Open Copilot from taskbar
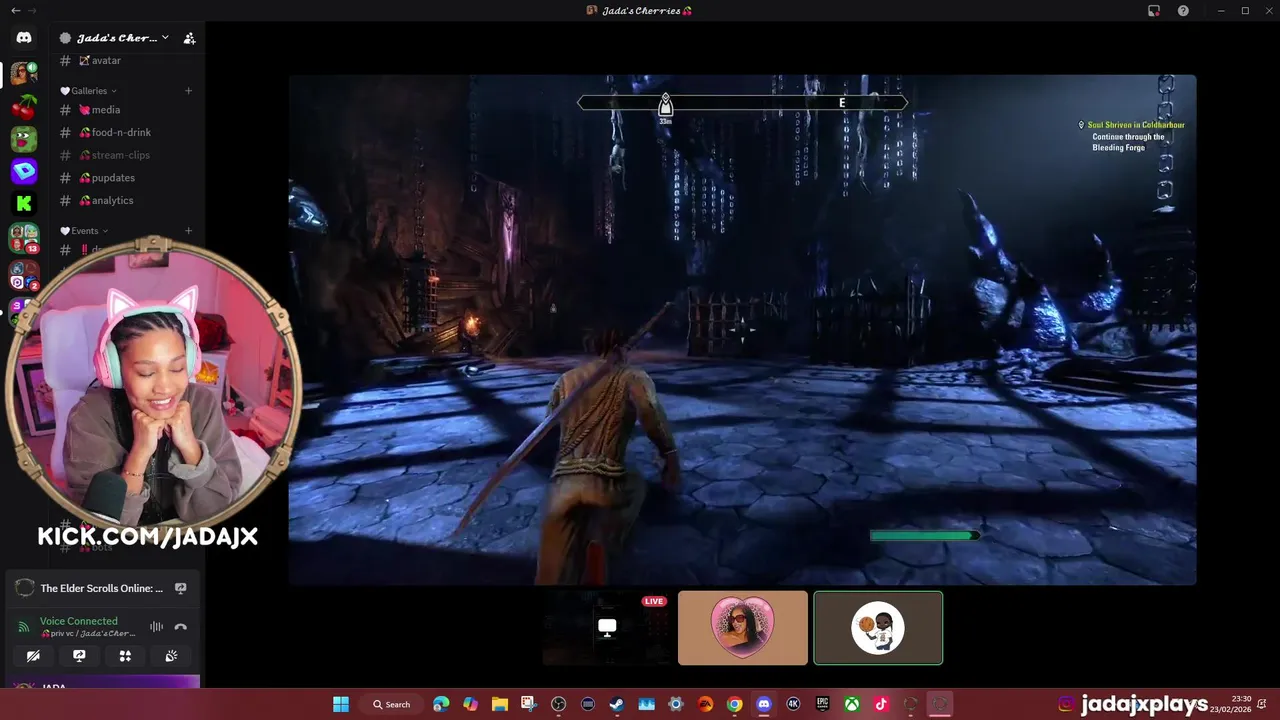The image size is (1280, 720). pos(470,704)
